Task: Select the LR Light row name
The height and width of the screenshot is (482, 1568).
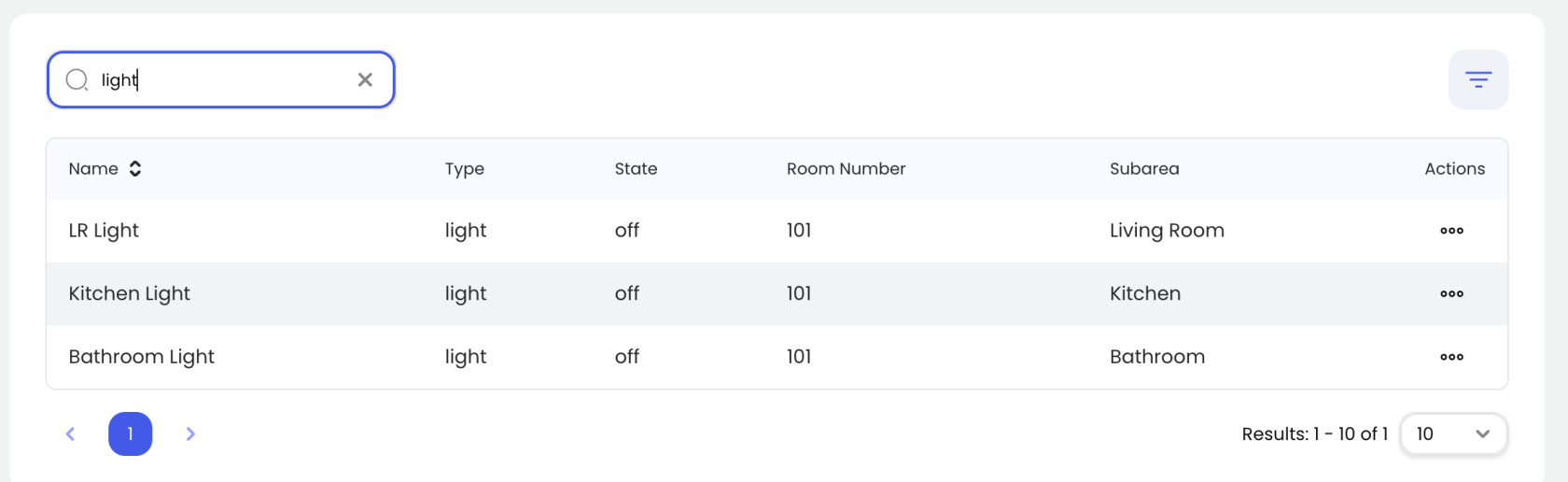Action: (x=104, y=231)
